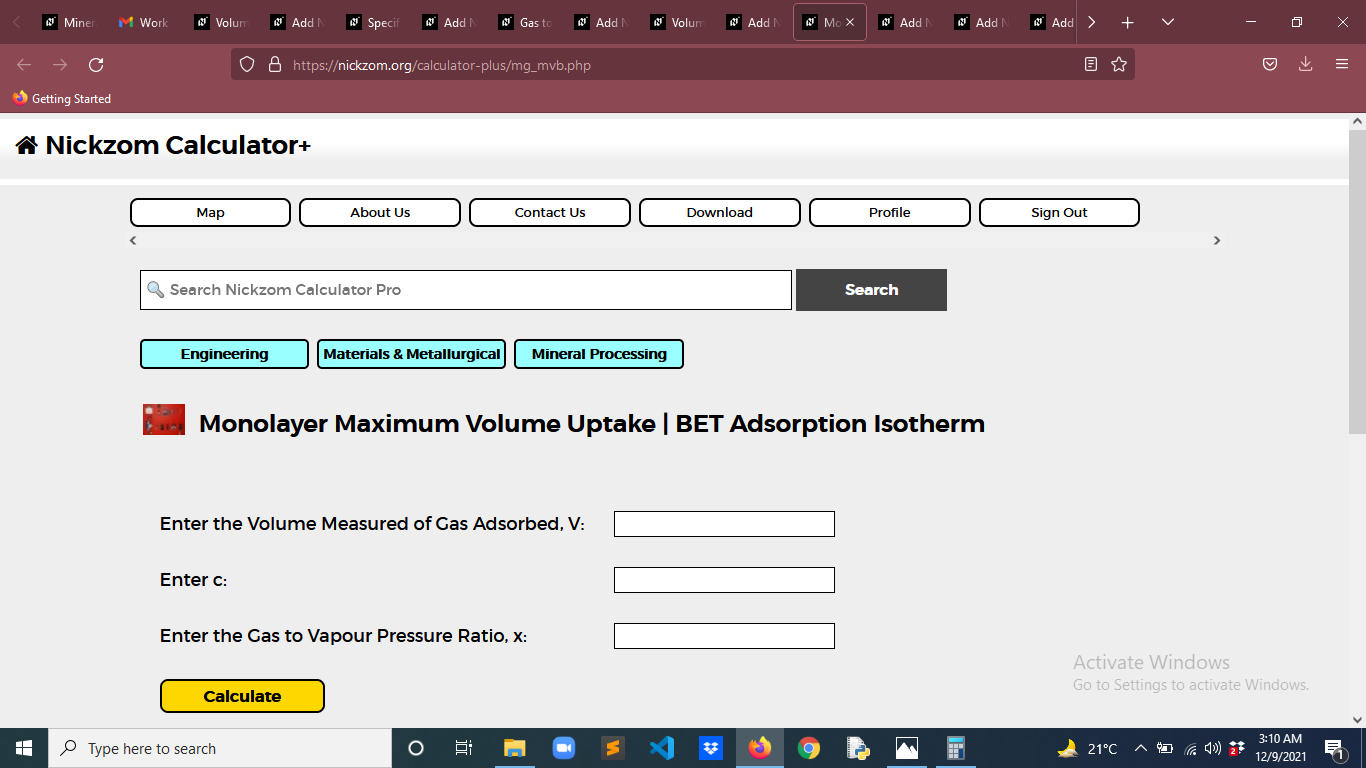Click the weather 21°C widget

(1088, 748)
